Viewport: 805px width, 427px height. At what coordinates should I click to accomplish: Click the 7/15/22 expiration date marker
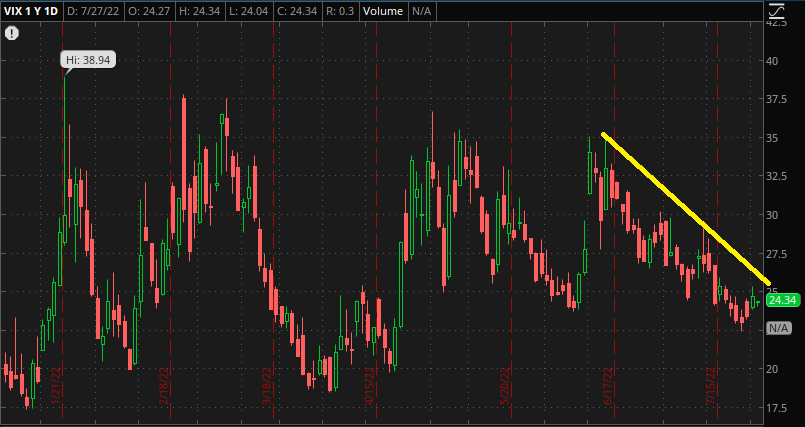pyautogui.click(x=711, y=386)
